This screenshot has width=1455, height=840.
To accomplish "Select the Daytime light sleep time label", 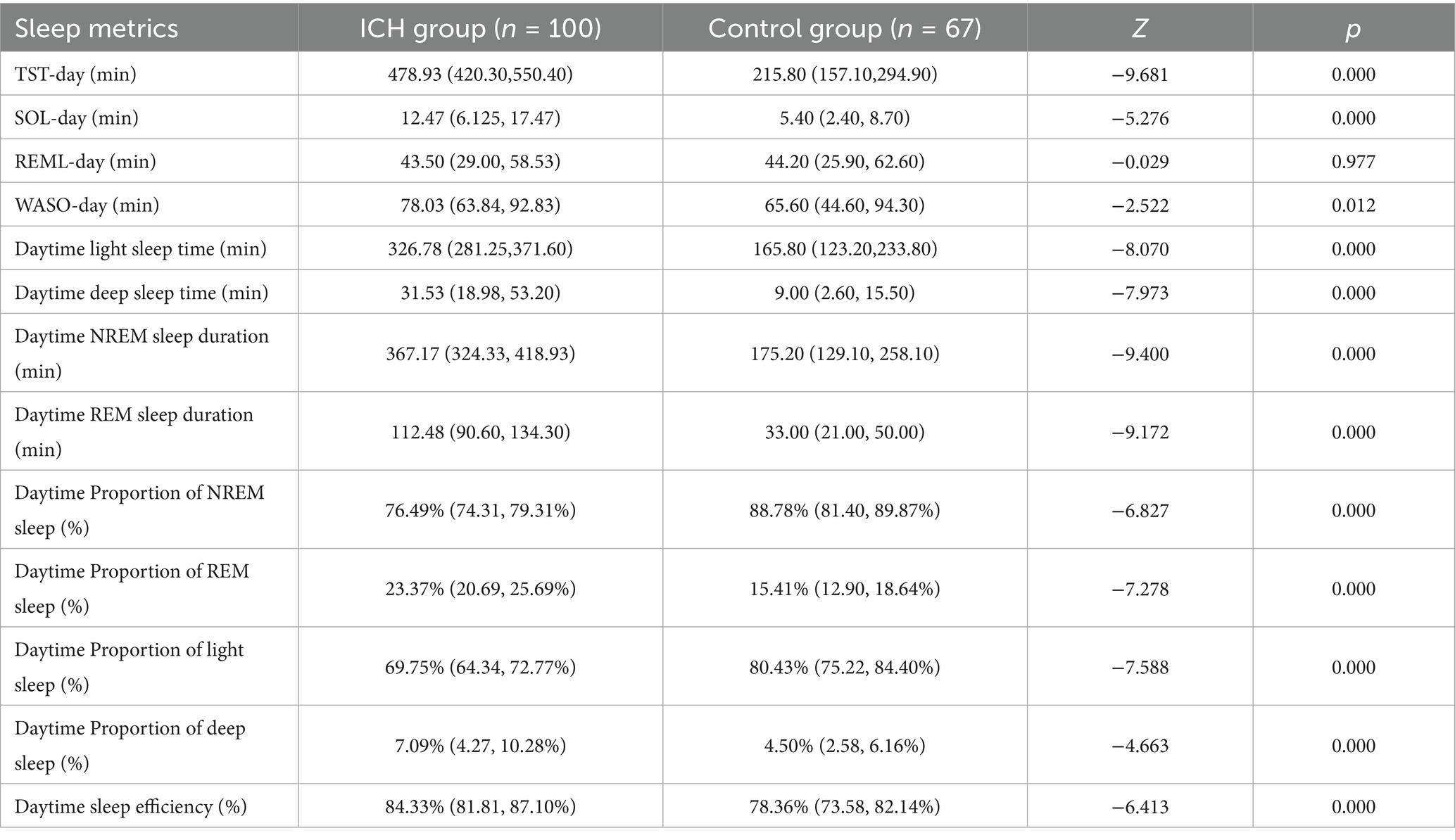I will click(140, 248).
